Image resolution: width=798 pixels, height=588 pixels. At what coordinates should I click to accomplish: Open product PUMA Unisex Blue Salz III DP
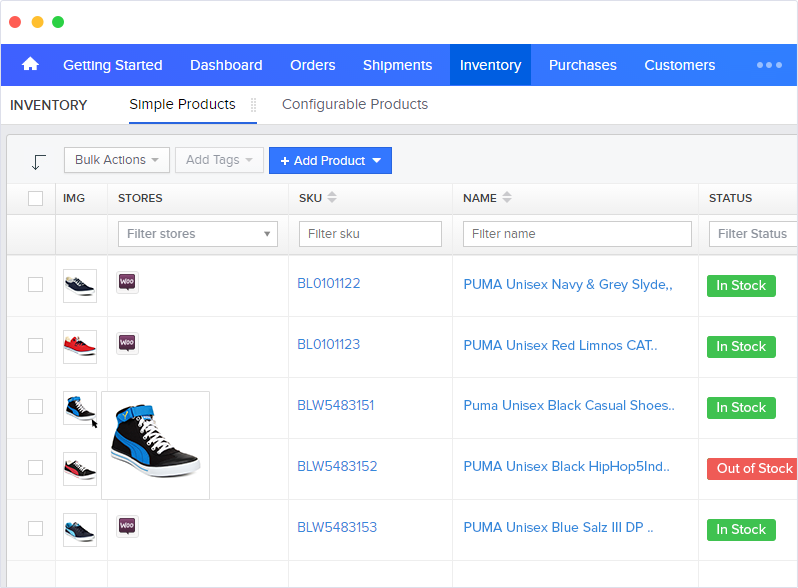[558, 527]
